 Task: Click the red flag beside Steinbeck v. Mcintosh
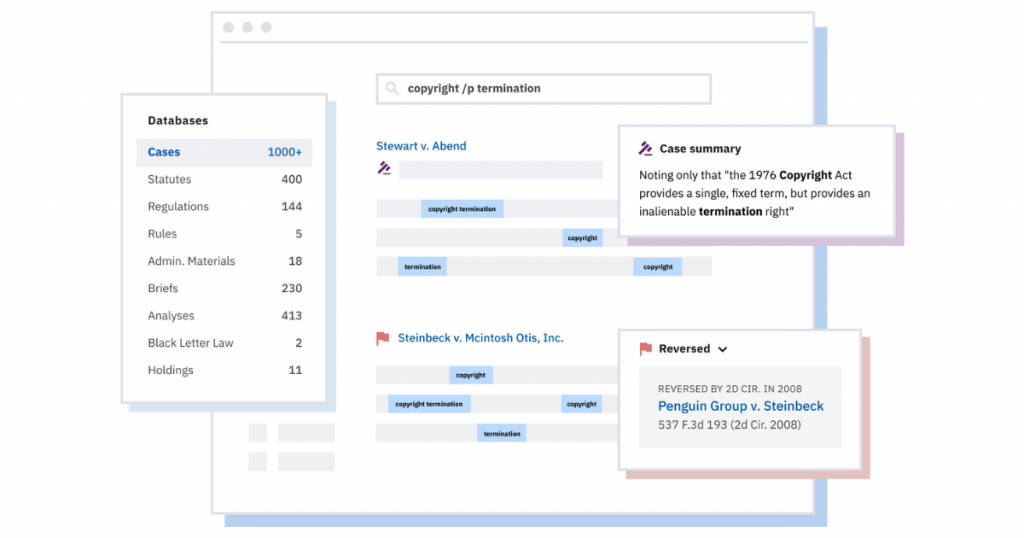pos(382,339)
